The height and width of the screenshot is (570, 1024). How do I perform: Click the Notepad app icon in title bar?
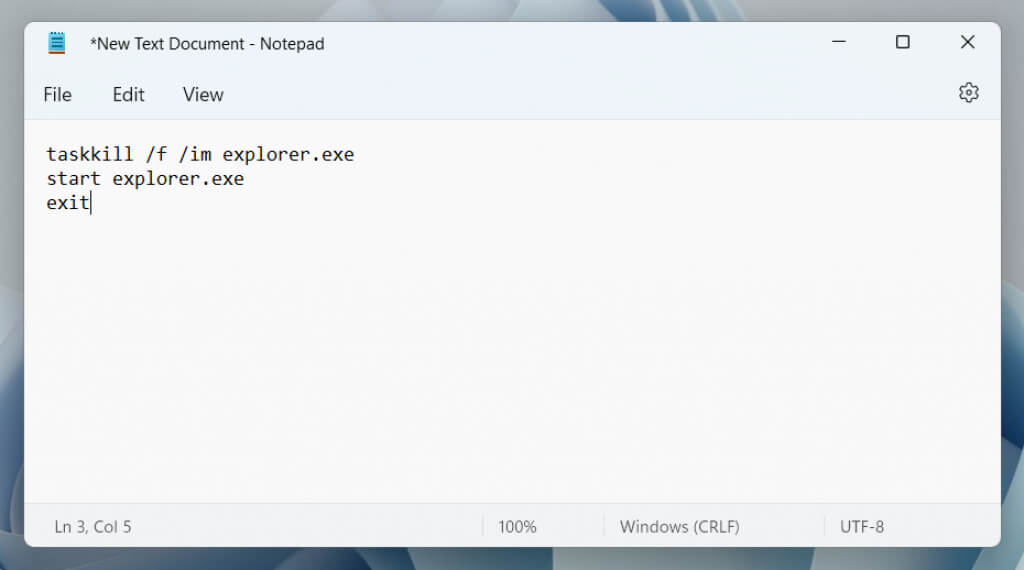click(x=57, y=43)
